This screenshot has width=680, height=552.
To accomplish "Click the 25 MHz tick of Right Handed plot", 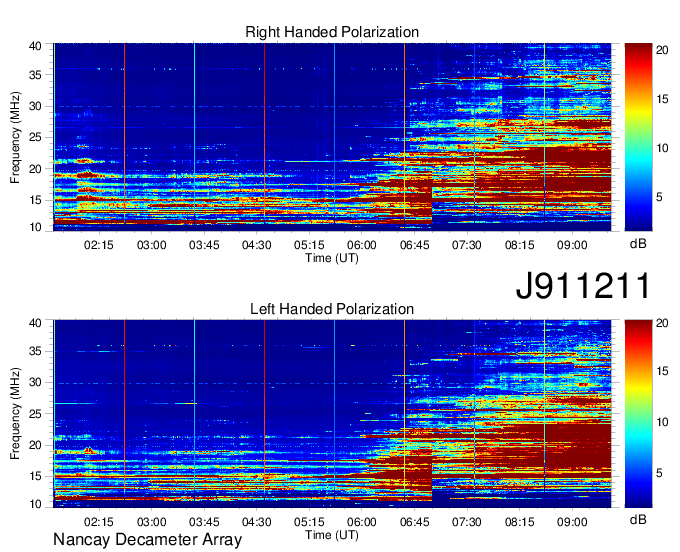I will [35, 137].
